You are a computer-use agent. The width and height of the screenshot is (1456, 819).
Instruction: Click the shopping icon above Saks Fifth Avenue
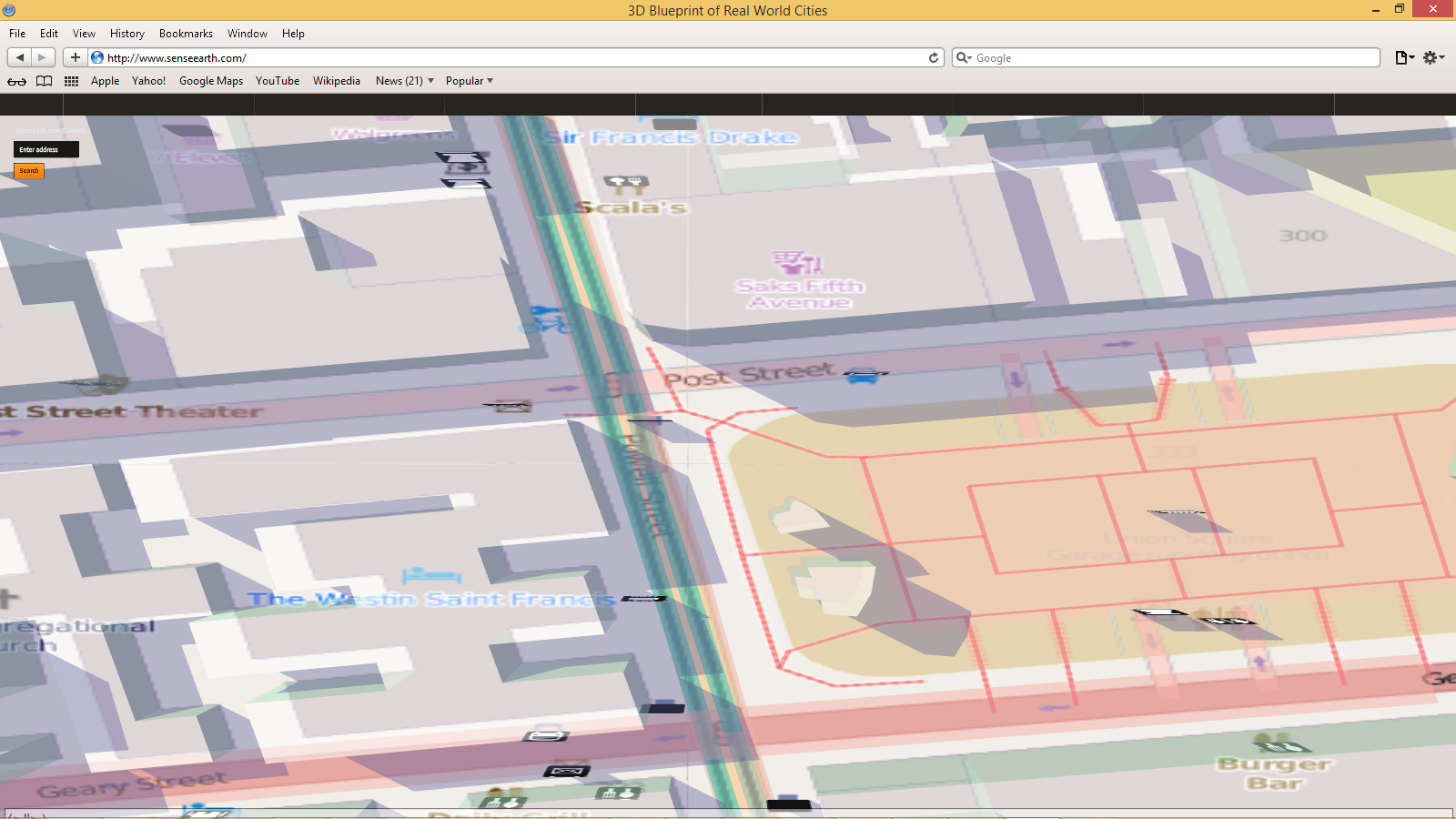[x=798, y=263]
